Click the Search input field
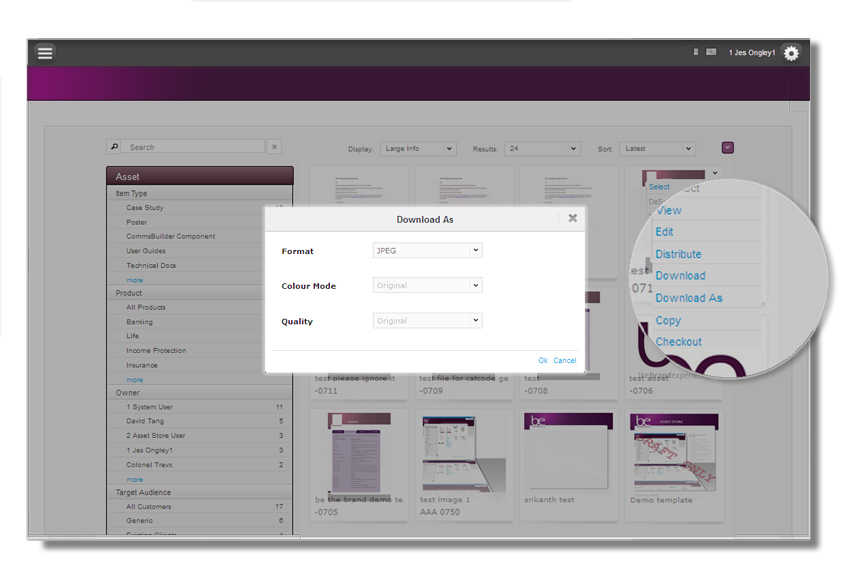Screen dimensions: 850x579 (194, 147)
